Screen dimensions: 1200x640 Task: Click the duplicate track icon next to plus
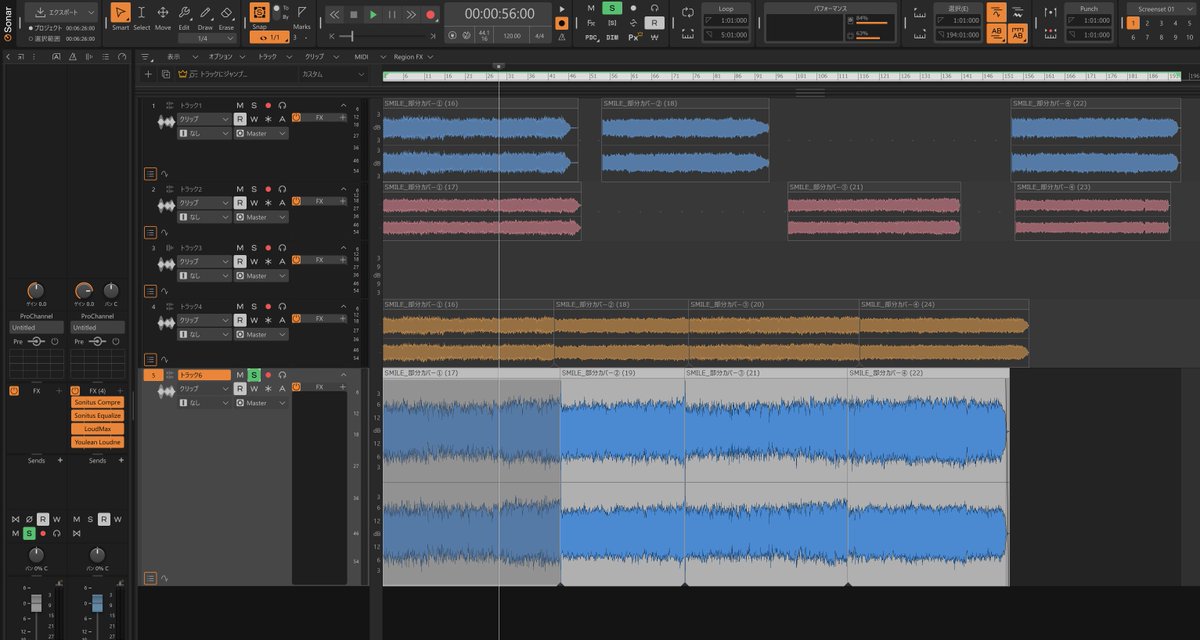click(x=165, y=74)
